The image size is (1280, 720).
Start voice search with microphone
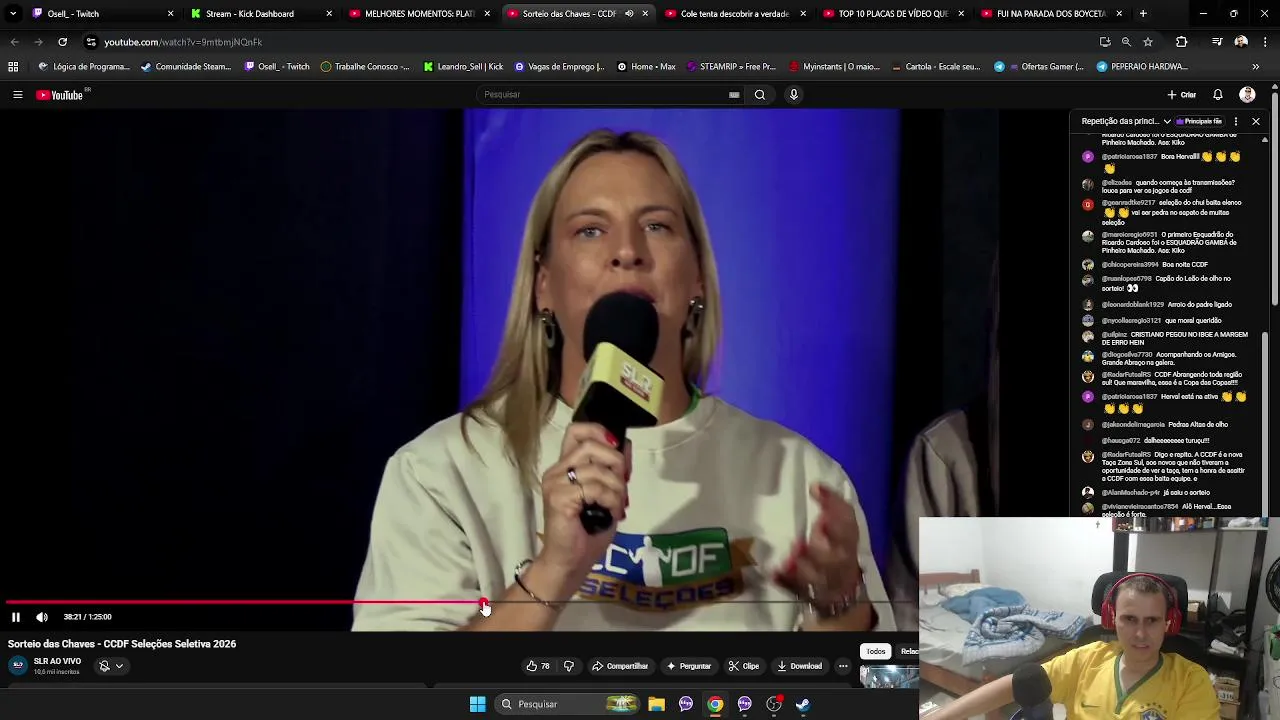tap(794, 95)
